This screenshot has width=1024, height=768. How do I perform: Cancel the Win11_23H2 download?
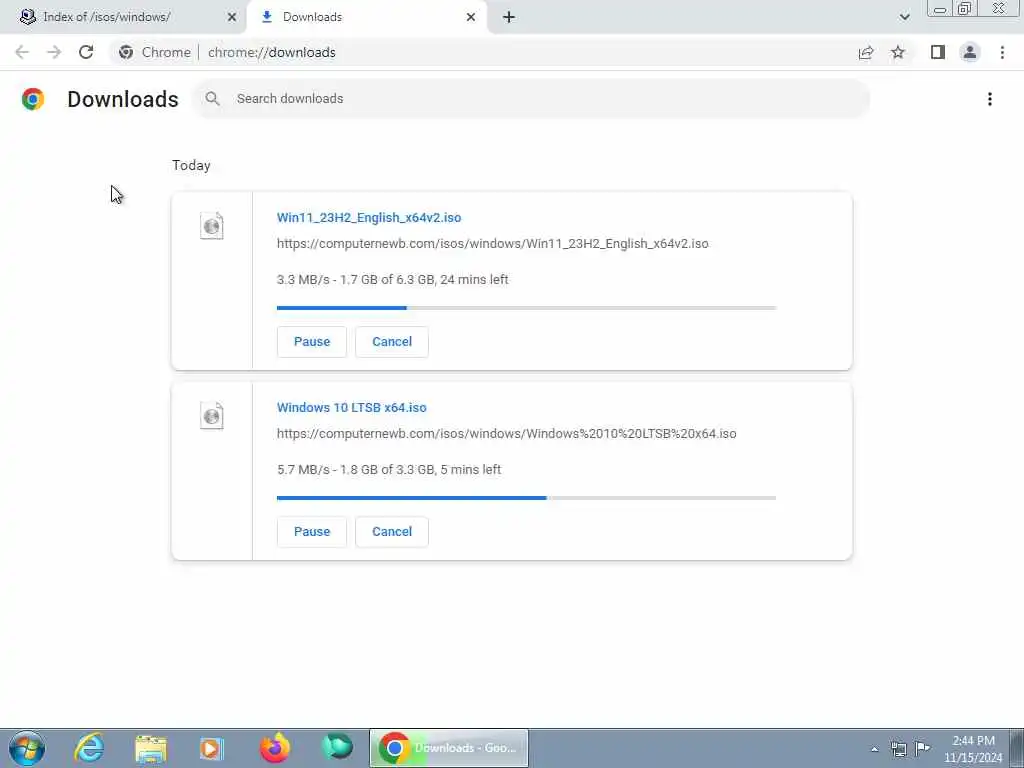392,342
